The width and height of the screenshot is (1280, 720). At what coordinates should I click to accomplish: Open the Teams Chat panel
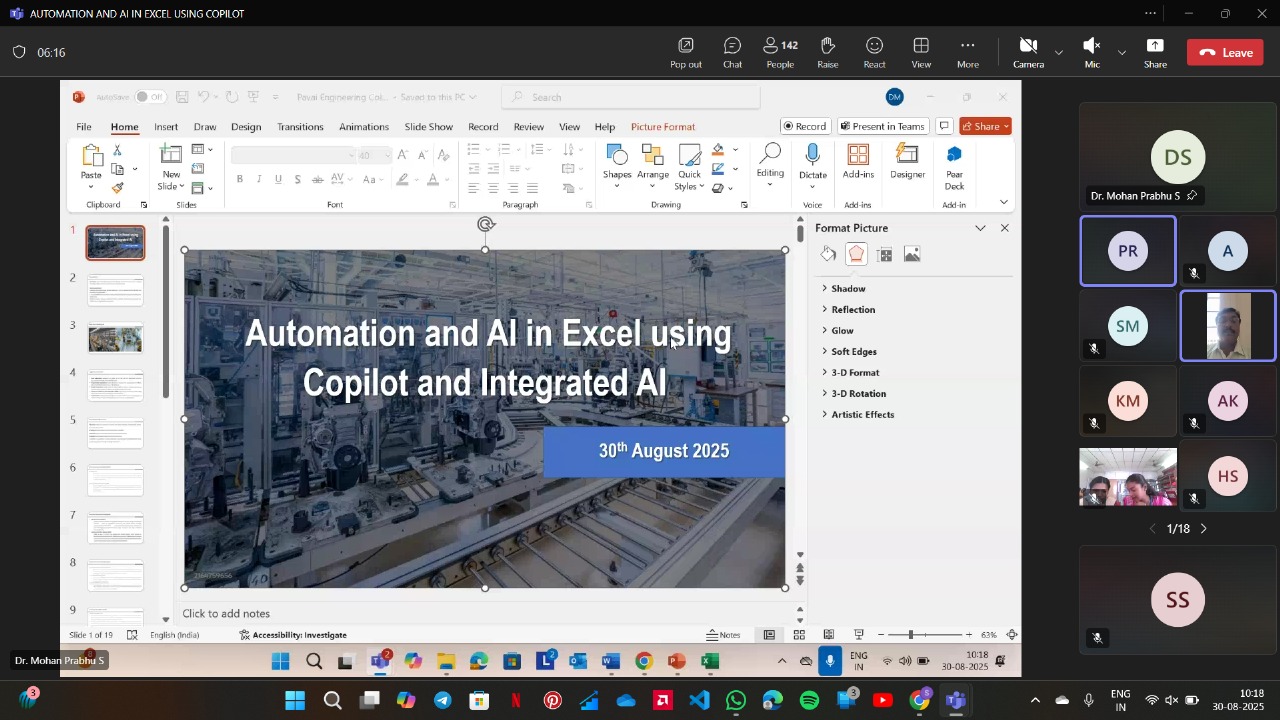[x=732, y=52]
